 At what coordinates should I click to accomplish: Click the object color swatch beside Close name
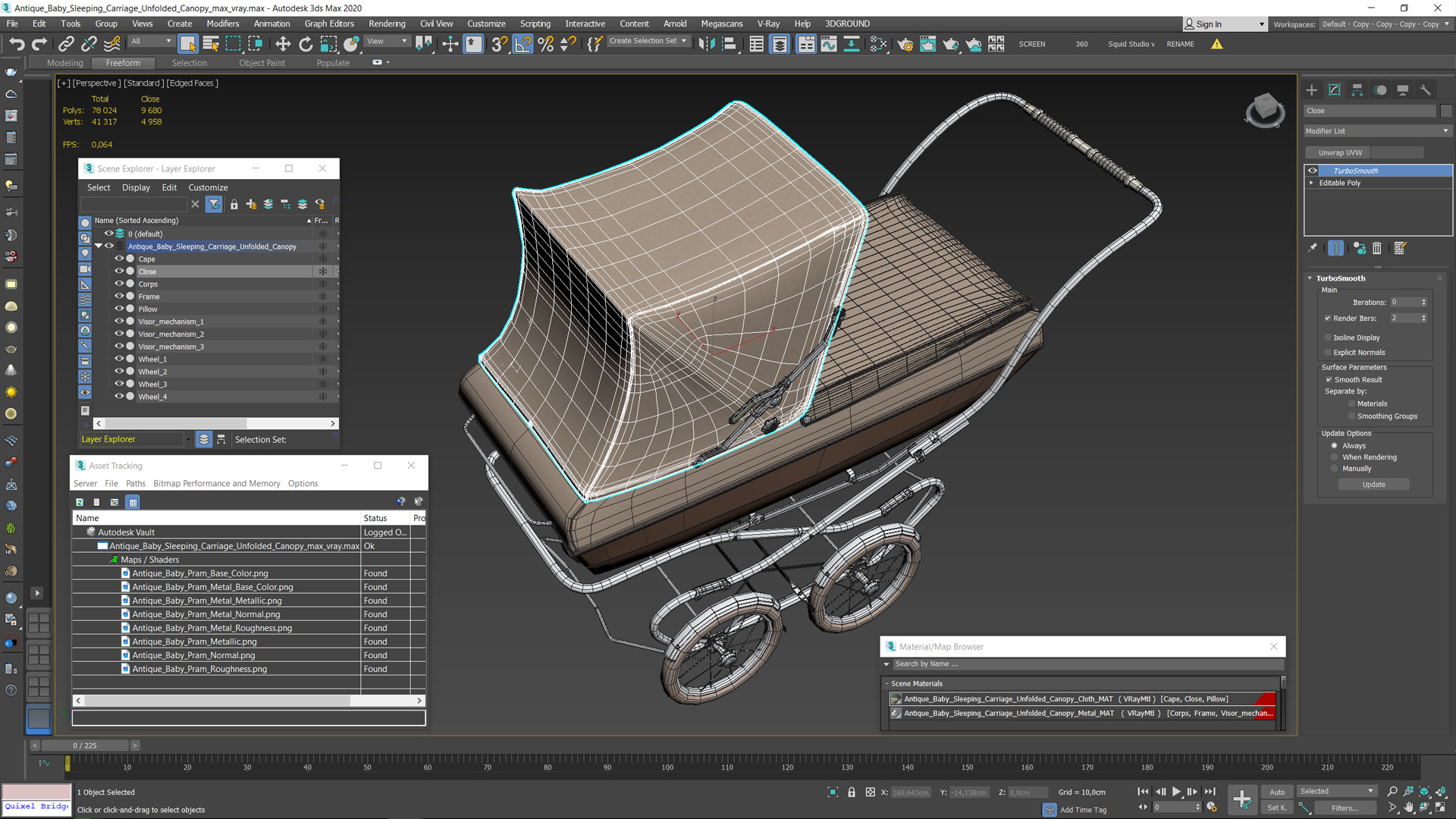tap(1445, 111)
